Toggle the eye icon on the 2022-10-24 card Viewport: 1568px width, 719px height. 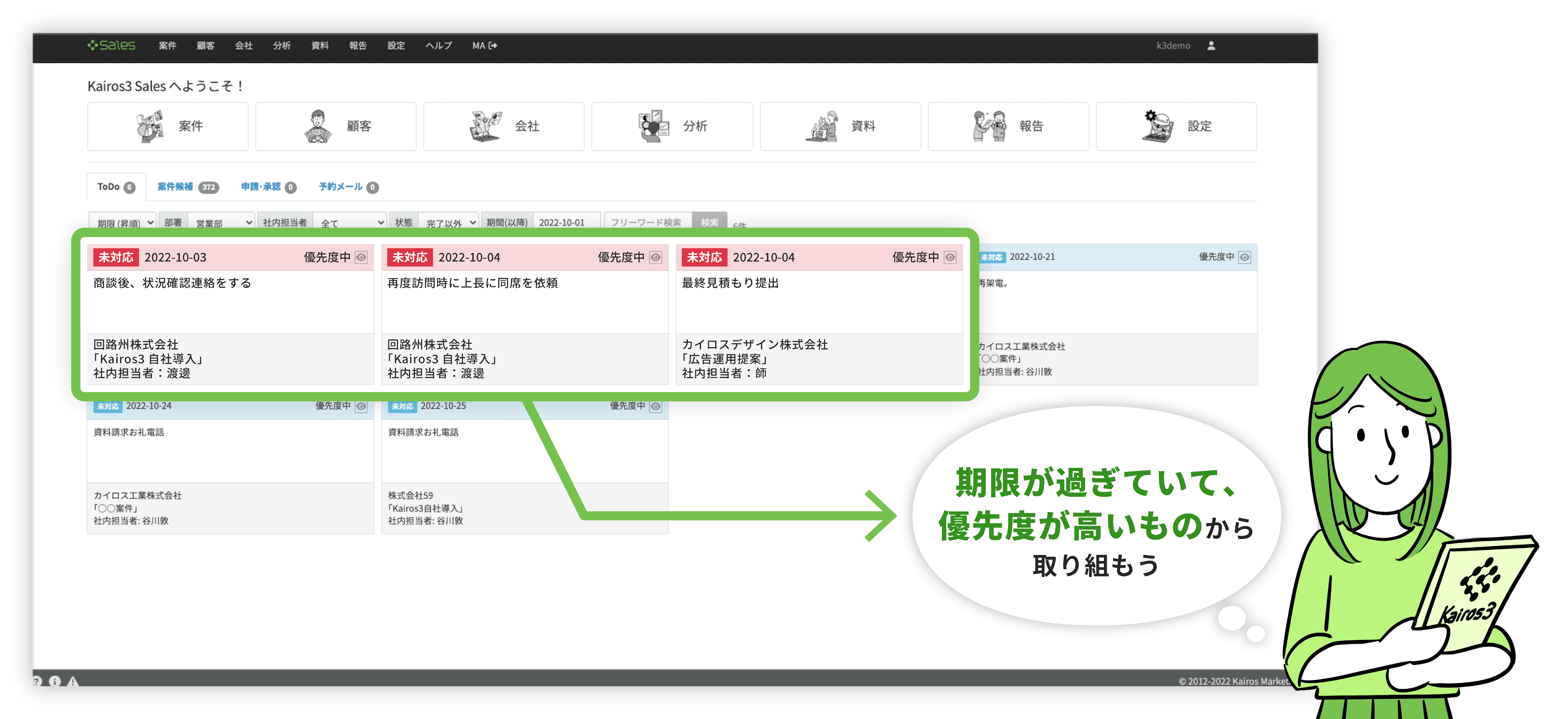[361, 406]
